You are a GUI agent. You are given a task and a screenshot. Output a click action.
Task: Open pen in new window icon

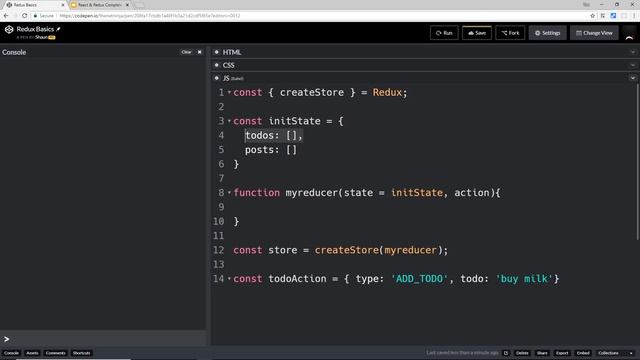506,353
